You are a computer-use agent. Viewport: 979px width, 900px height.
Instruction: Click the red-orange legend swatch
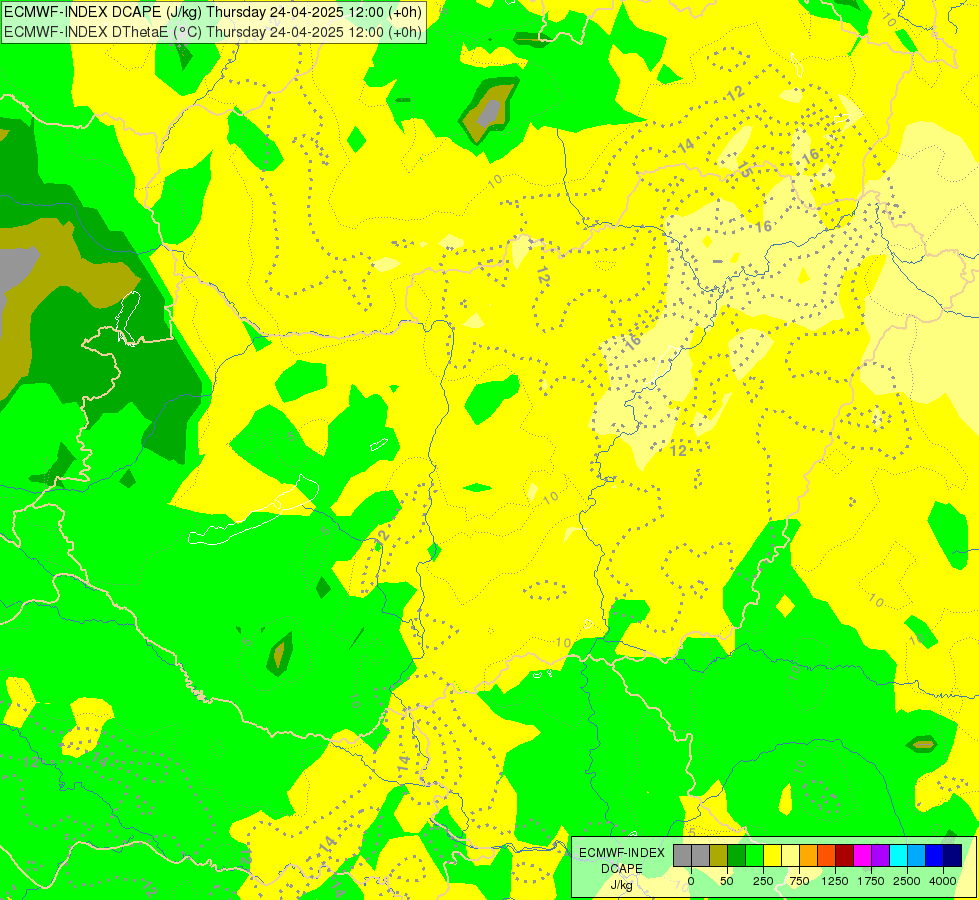[827, 855]
